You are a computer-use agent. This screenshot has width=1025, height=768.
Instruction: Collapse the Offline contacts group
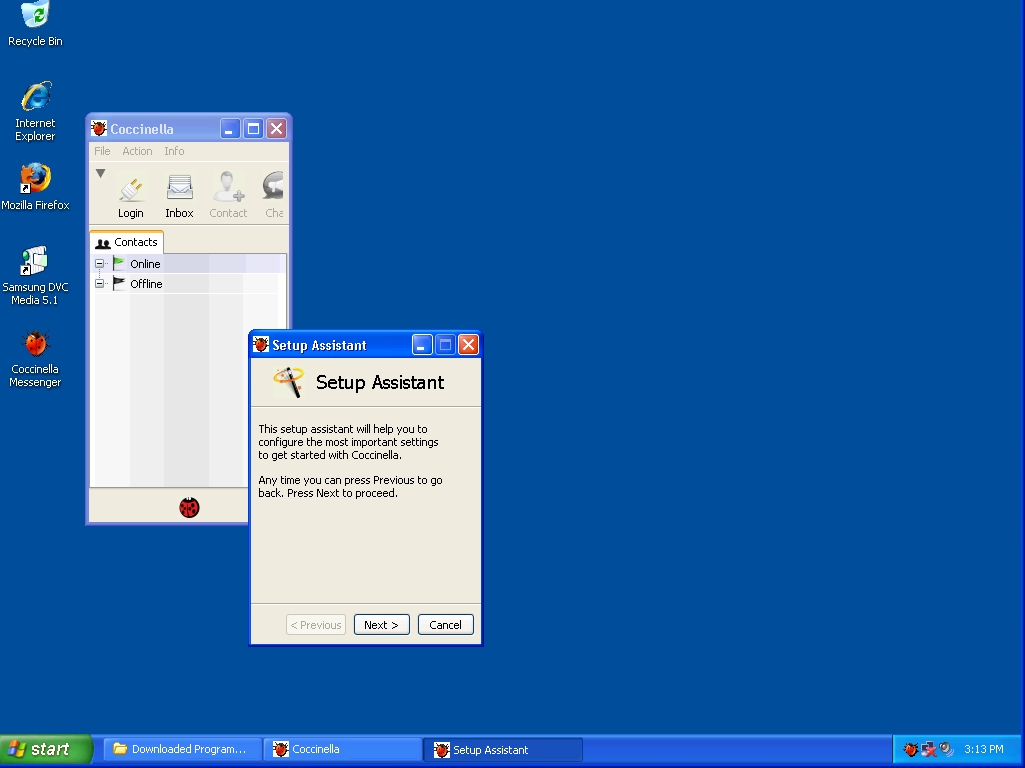click(99, 283)
